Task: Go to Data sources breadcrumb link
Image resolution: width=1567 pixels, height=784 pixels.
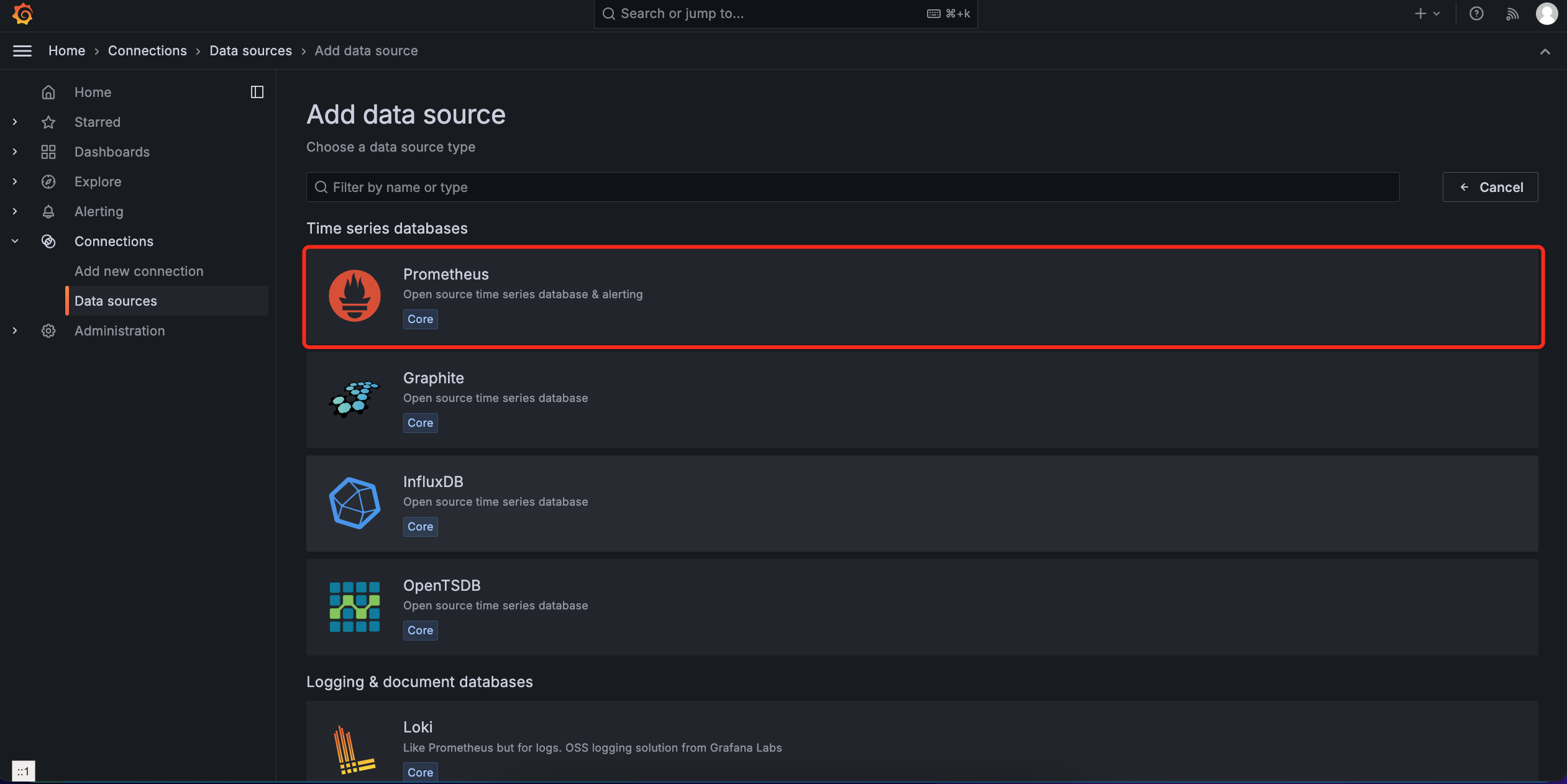Action: pyautogui.click(x=250, y=51)
